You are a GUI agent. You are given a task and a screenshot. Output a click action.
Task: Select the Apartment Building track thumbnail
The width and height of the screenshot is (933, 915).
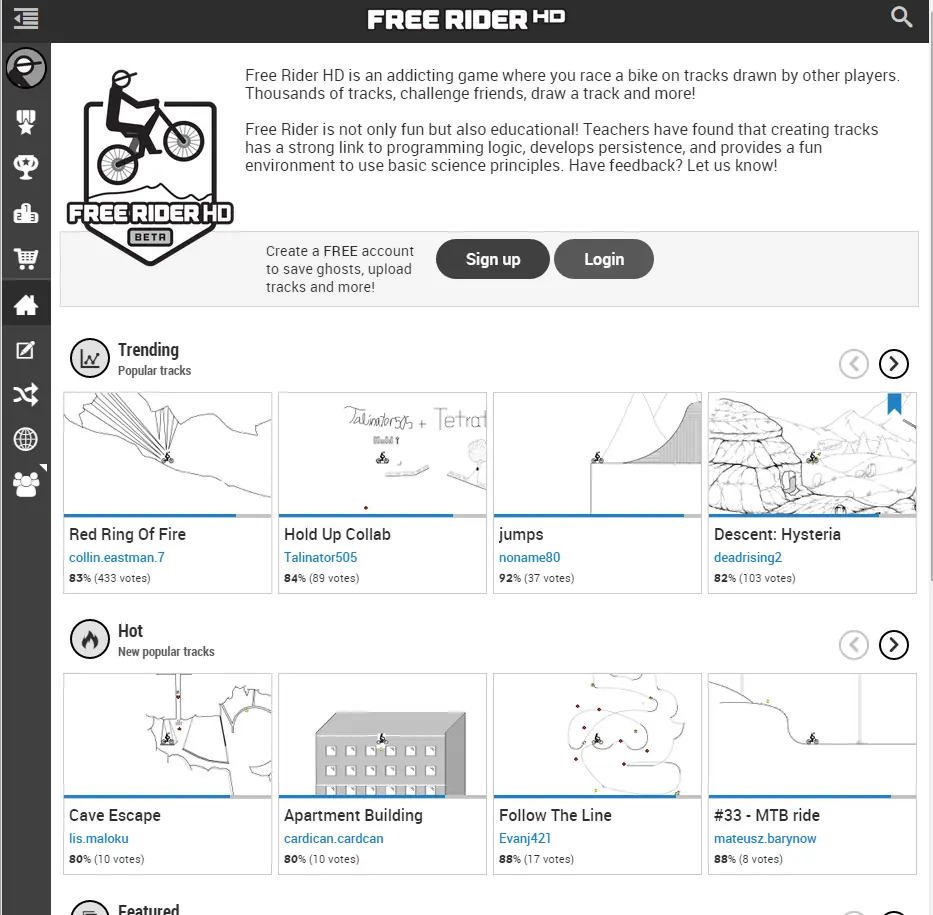(382, 735)
